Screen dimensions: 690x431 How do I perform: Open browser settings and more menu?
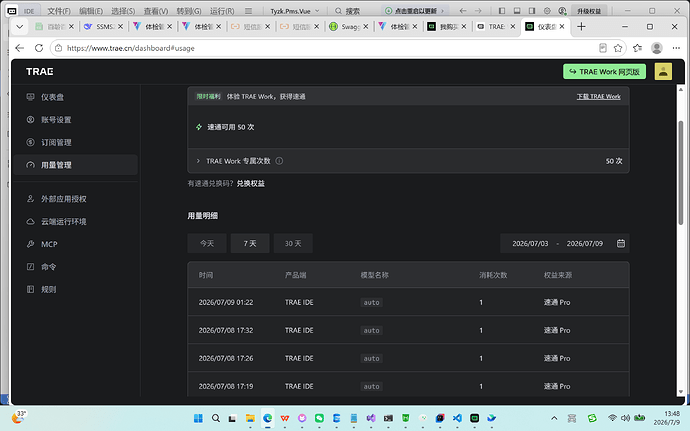pyautogui.click(x=676, y=48)
